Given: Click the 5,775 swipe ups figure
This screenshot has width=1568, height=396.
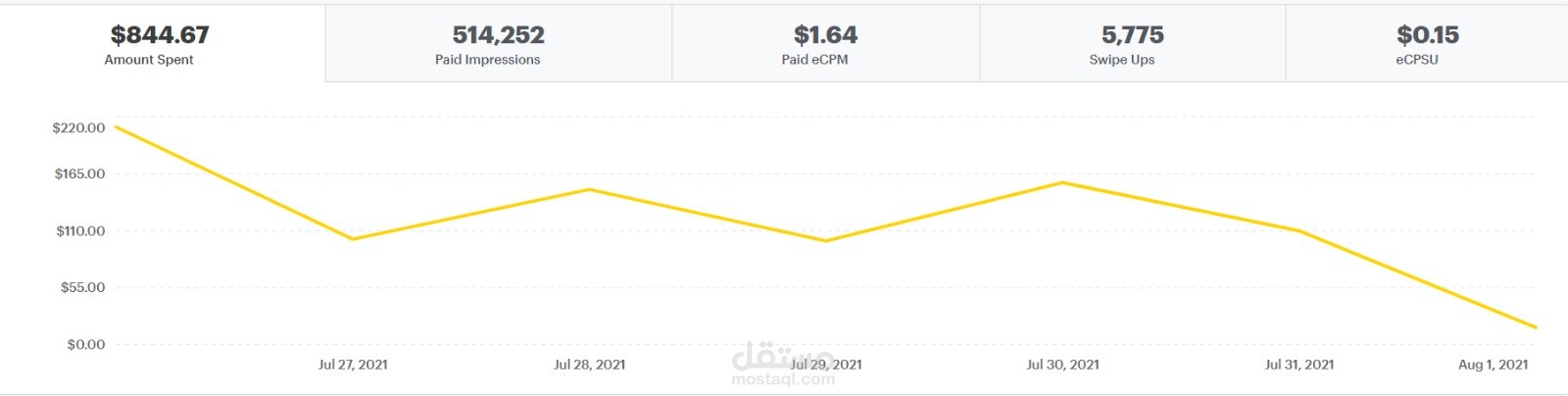Looking at the screenshot, I should pyautogui.click(x=1132, y=35).
